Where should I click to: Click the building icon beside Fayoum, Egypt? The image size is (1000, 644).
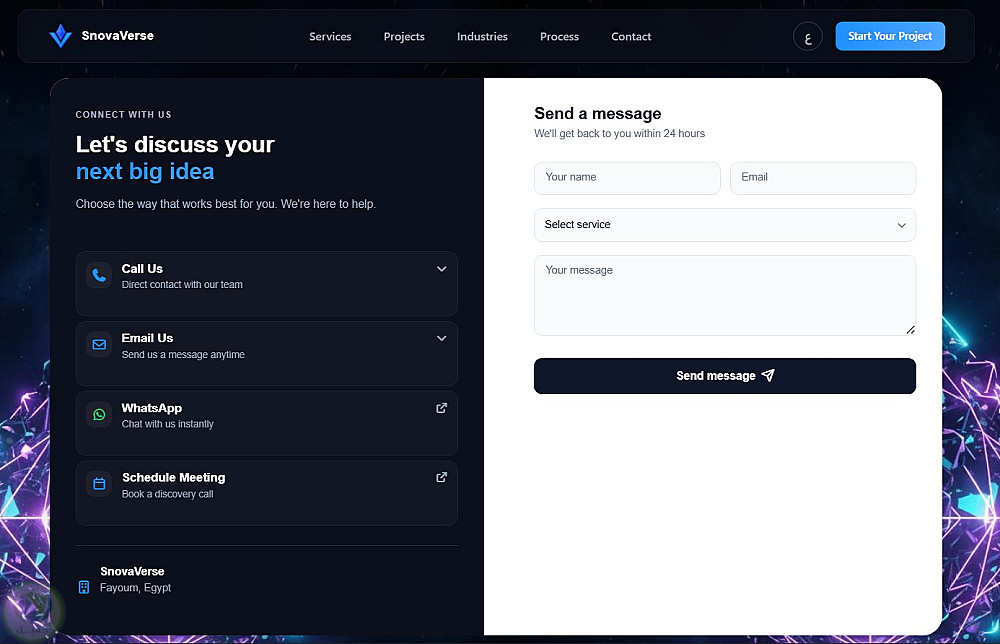pos(84,587)
